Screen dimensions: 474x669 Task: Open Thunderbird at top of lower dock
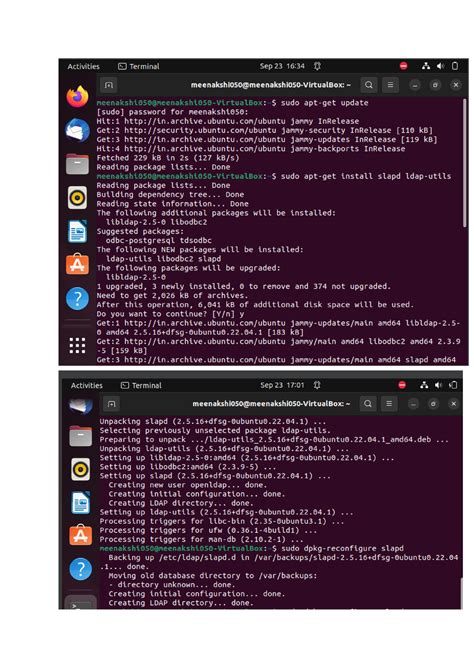[x=81, y=405]
